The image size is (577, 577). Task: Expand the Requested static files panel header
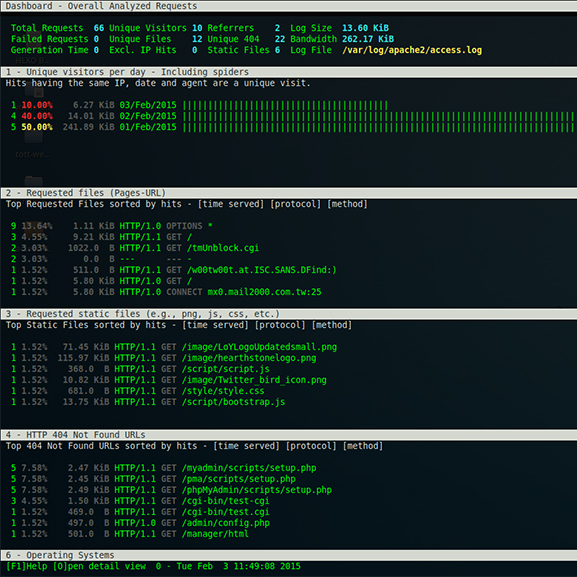pyautogui.click(x=288, y=314)
